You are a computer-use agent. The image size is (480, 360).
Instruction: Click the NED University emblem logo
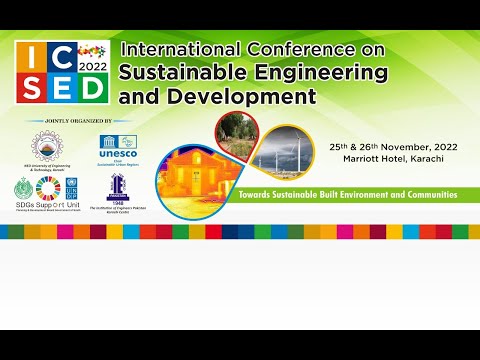coord(47,146)
